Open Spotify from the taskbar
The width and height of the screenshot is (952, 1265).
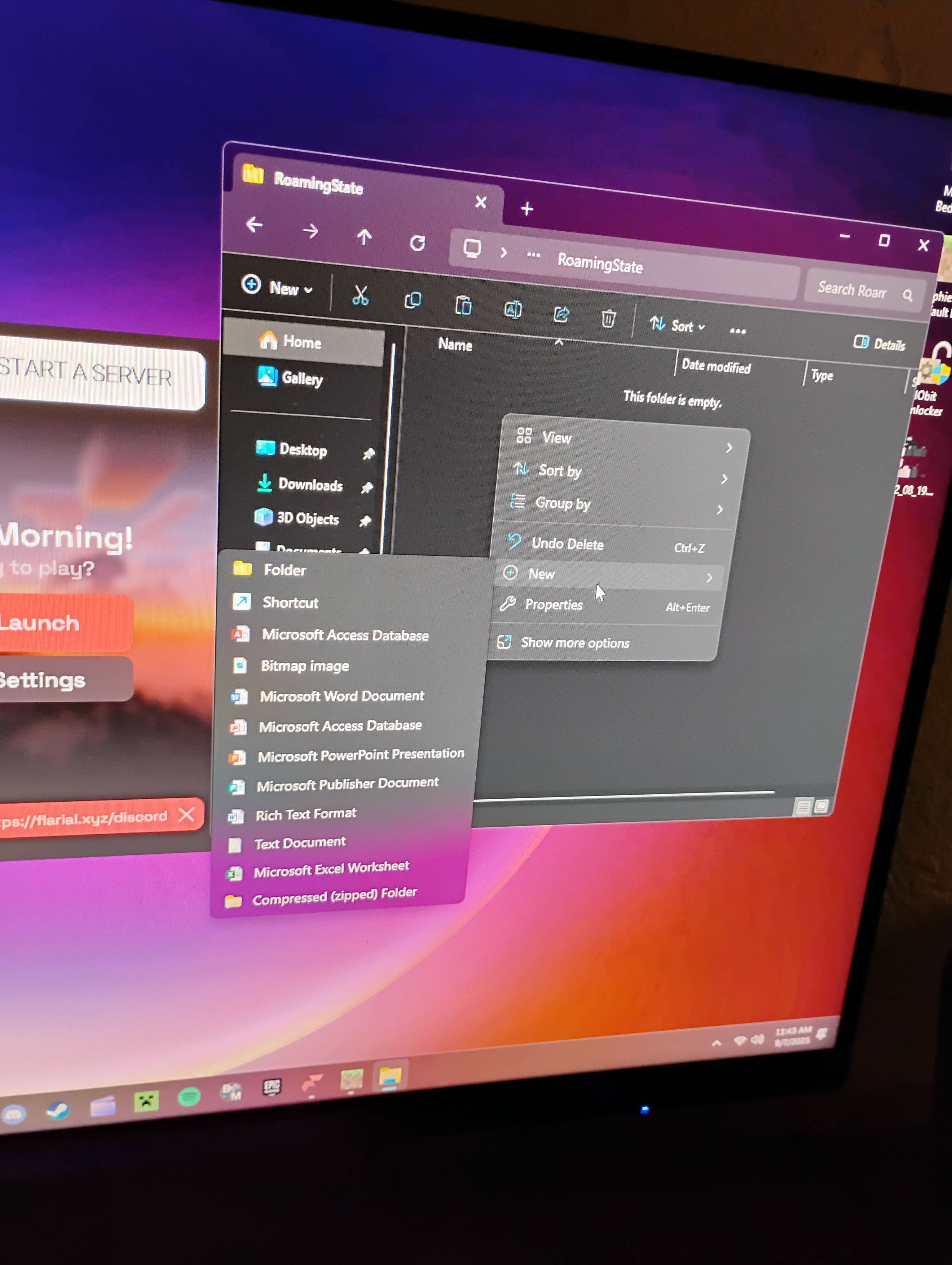[x=188, y=1097]
